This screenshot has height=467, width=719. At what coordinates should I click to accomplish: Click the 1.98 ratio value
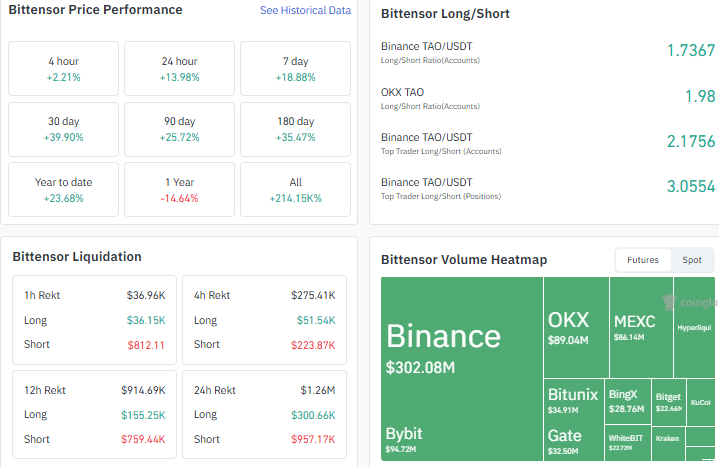point(700,96)
